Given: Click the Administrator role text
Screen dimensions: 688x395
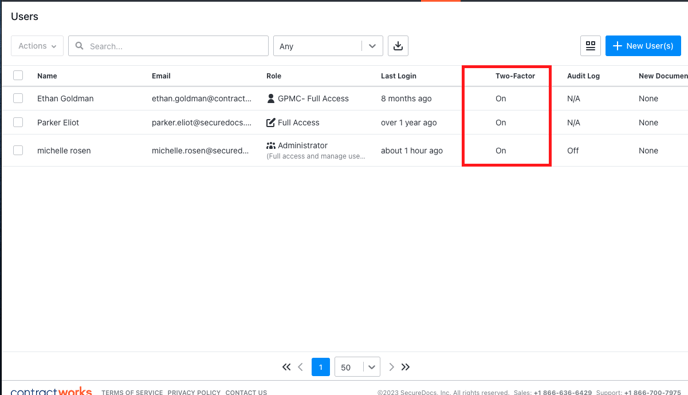Looking at the screenshot, I should pyautogui.click(x=302, y=145).
